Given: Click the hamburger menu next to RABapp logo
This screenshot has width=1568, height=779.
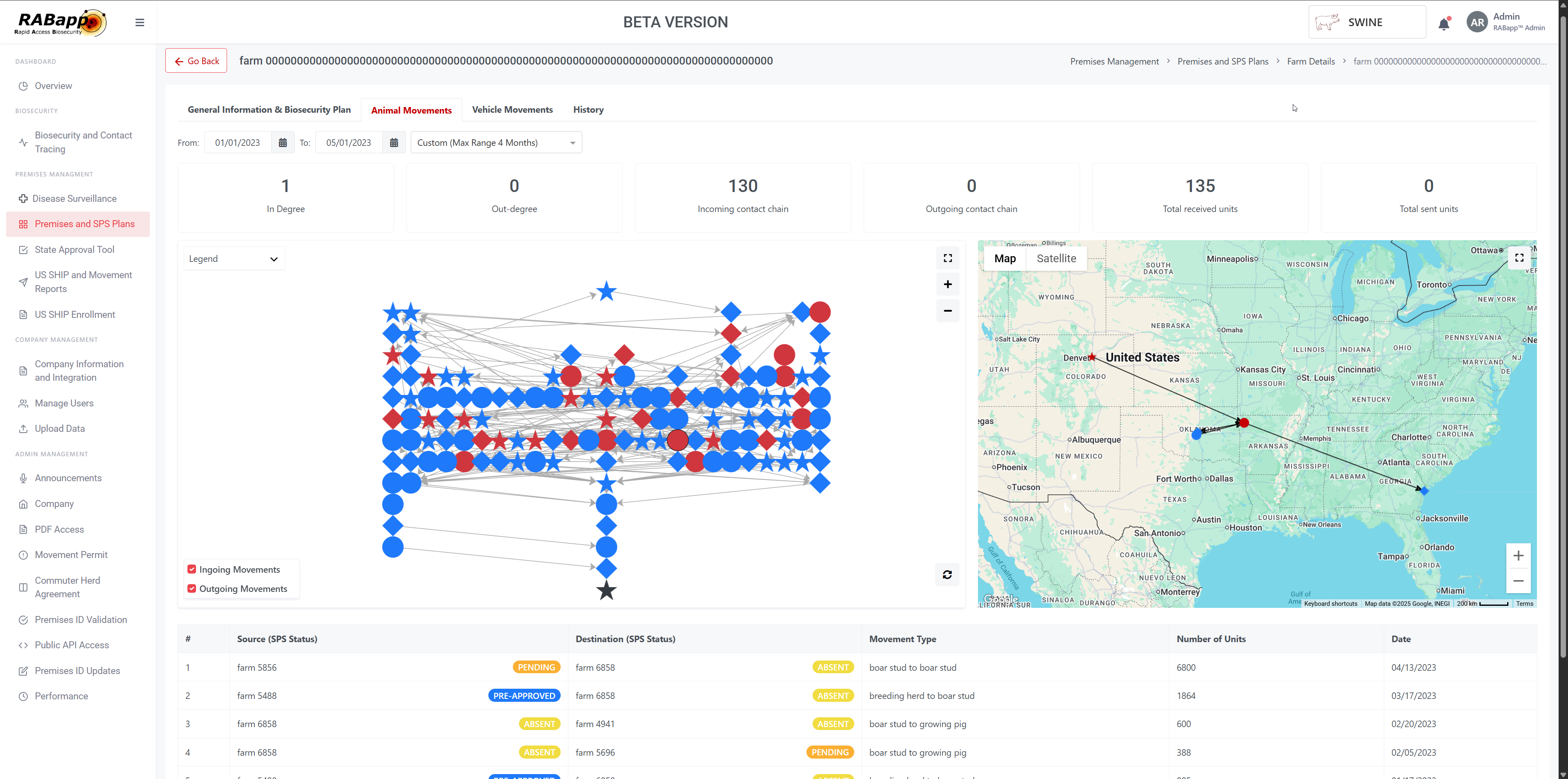Looking at the screenshot, I should pos(139,22).
